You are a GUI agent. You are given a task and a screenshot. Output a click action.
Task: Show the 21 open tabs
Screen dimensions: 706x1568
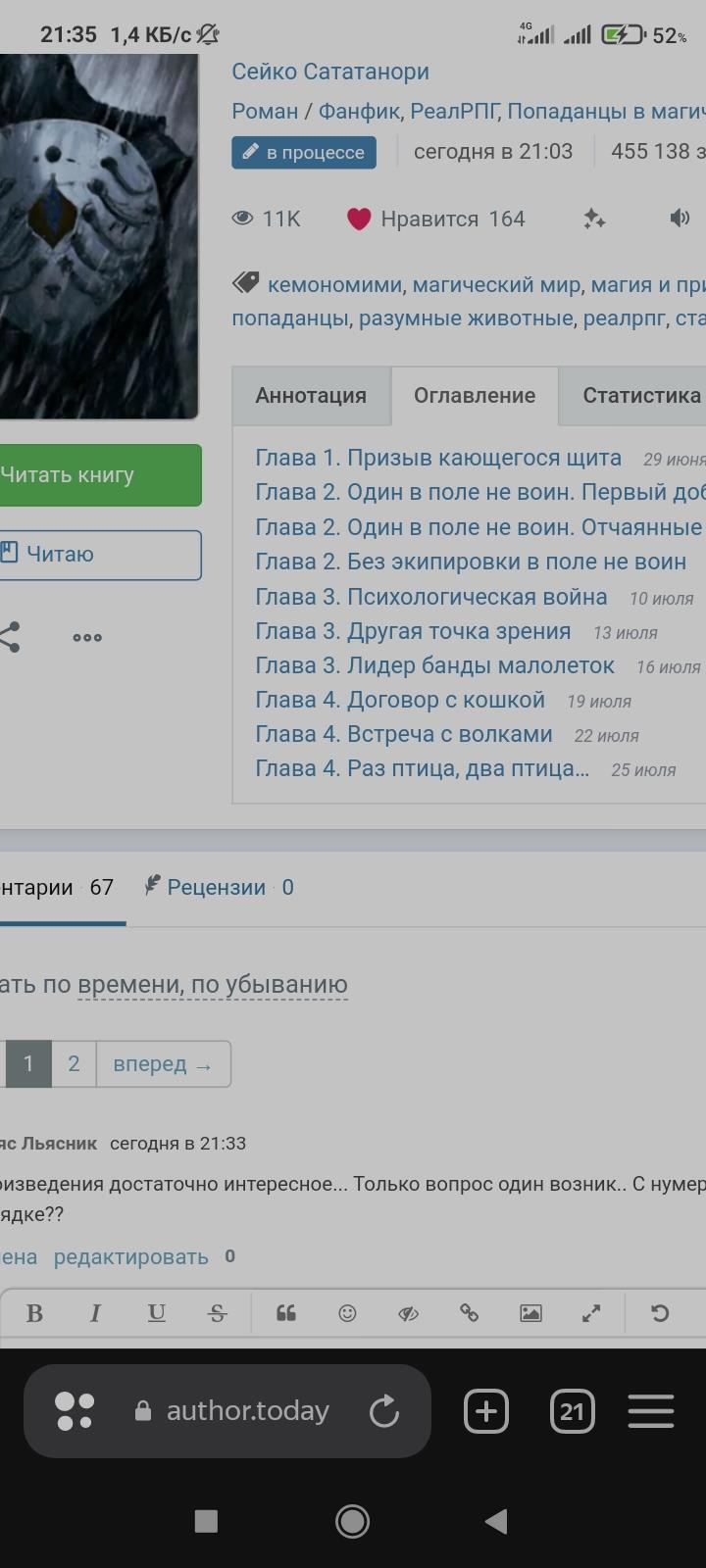pos(573,1411)
